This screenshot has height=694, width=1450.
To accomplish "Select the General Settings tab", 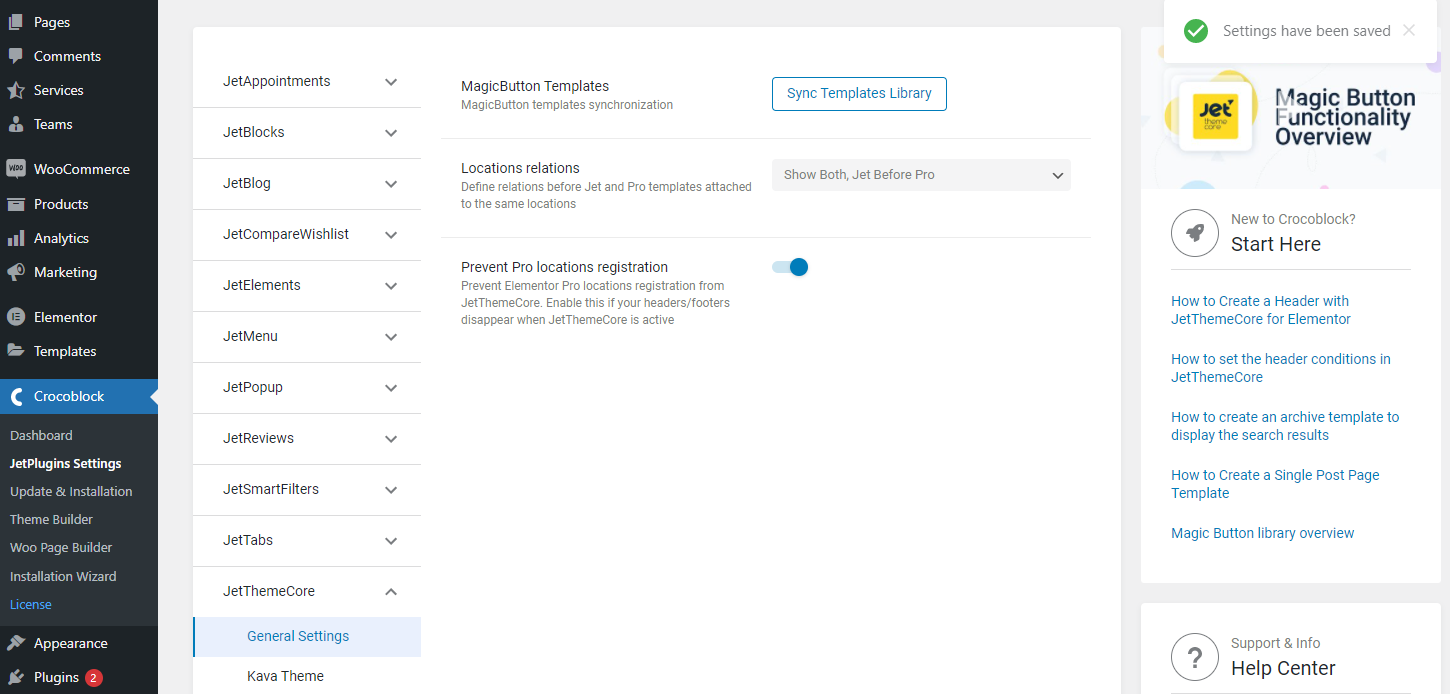I will coord(307,637).
